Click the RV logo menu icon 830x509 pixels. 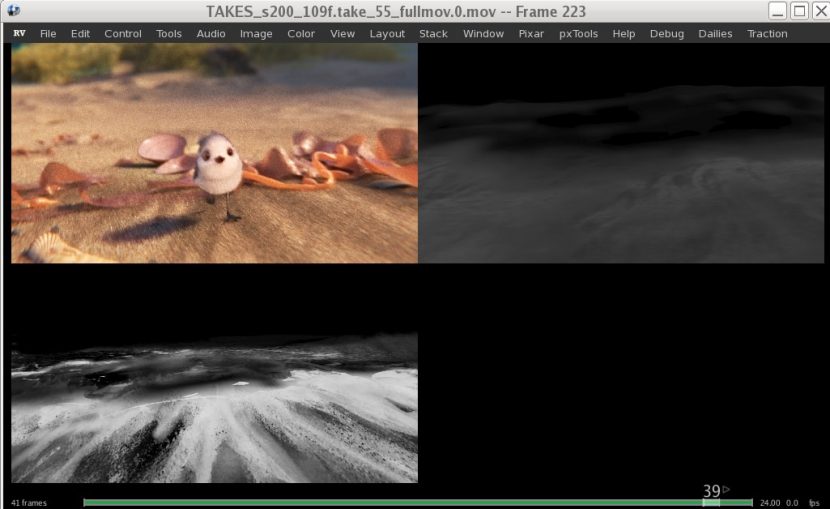[19, 33]
